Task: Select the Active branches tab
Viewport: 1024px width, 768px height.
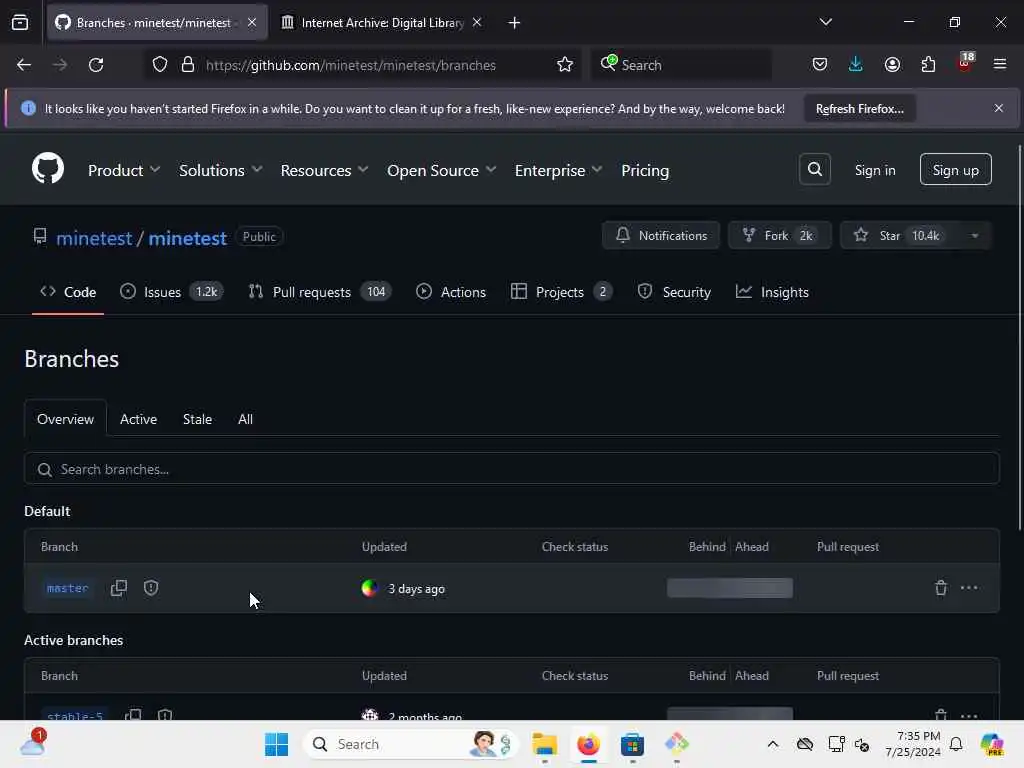Action: (138, 419)
